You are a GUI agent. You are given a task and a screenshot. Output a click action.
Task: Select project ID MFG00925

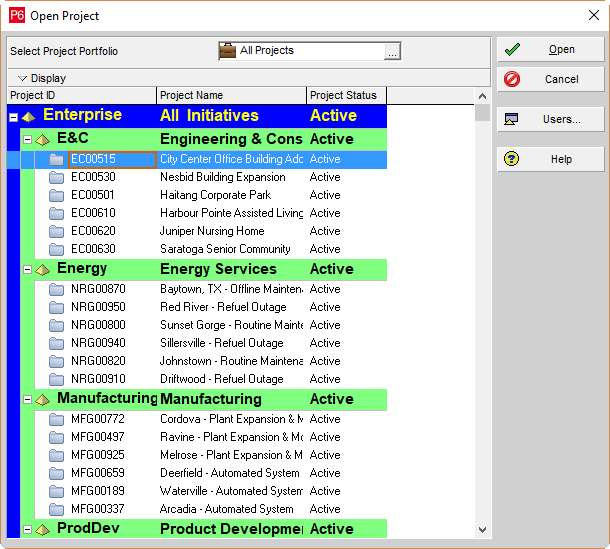(x=98, y=455)
